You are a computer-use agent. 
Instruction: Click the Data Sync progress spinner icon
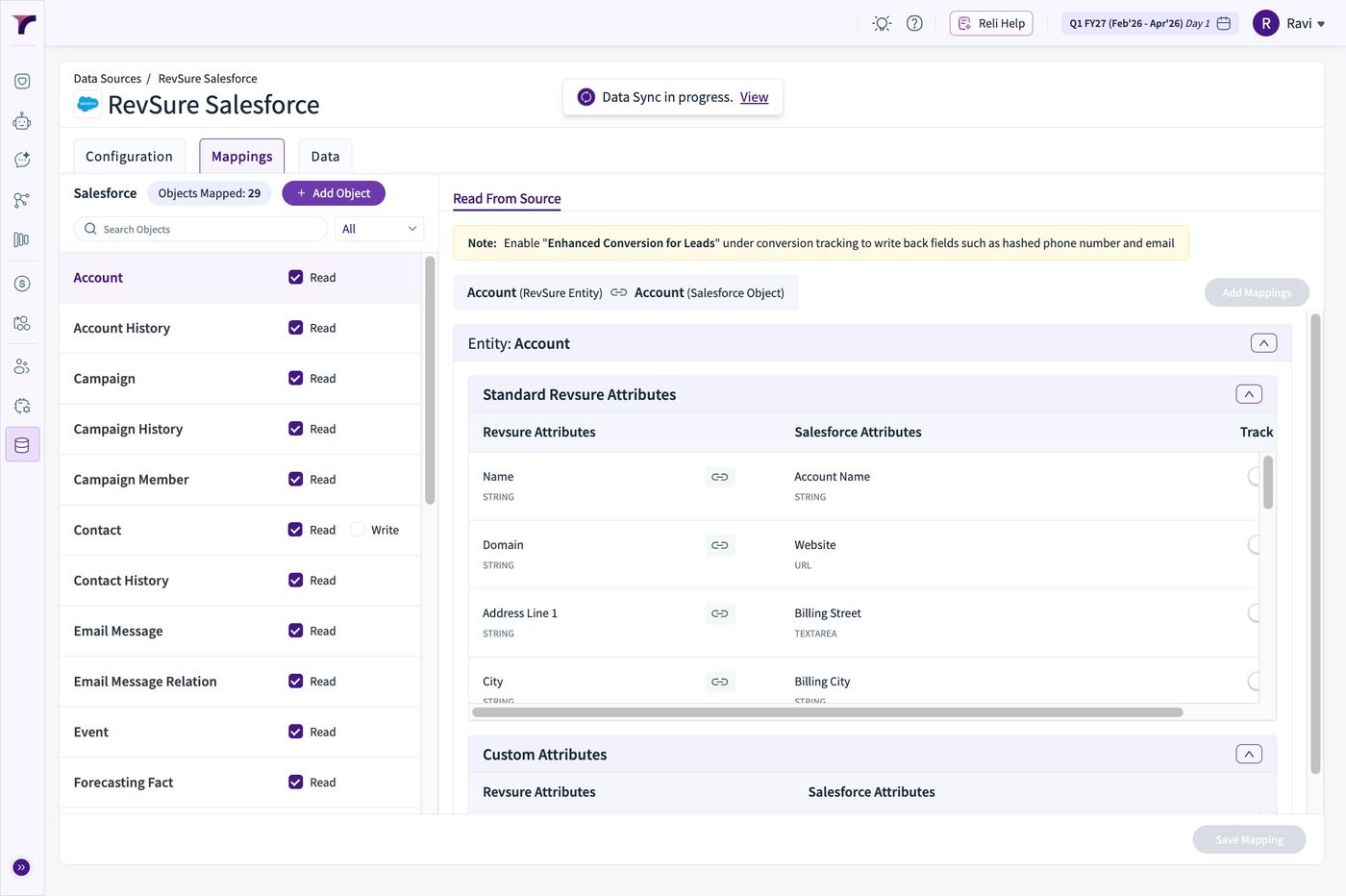point(586,97)
